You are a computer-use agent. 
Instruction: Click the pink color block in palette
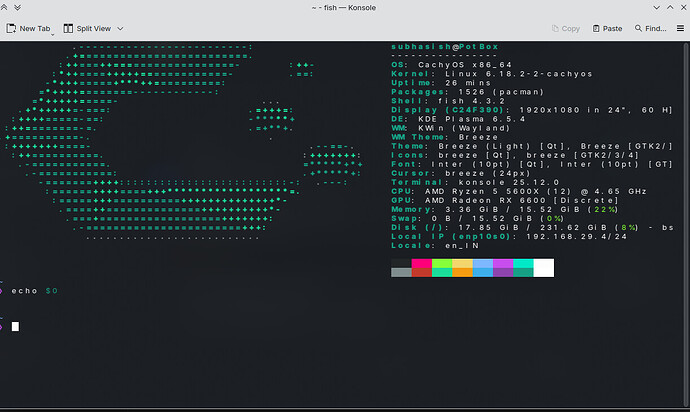[x=422, y=263]
